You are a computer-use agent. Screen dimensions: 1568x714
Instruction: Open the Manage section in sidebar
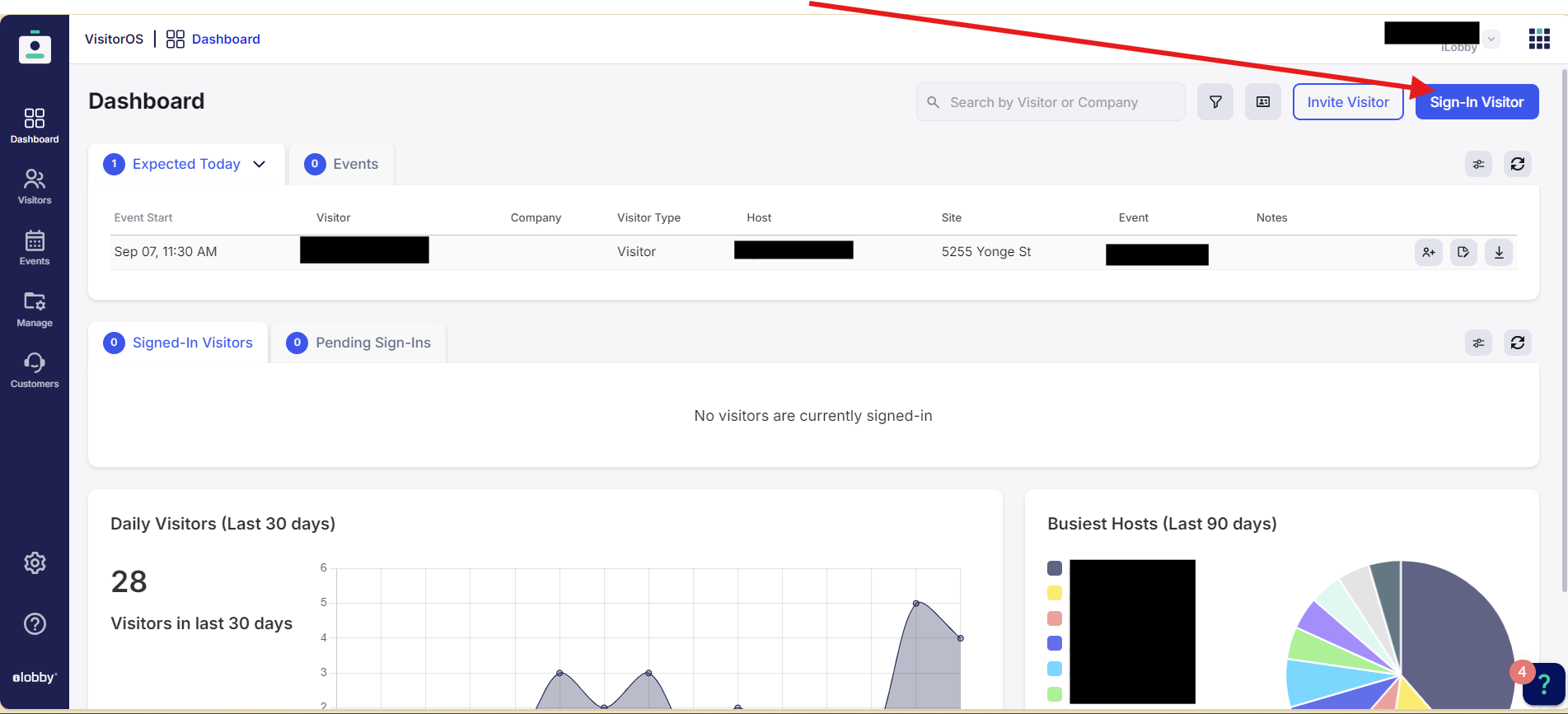point(35,310)
